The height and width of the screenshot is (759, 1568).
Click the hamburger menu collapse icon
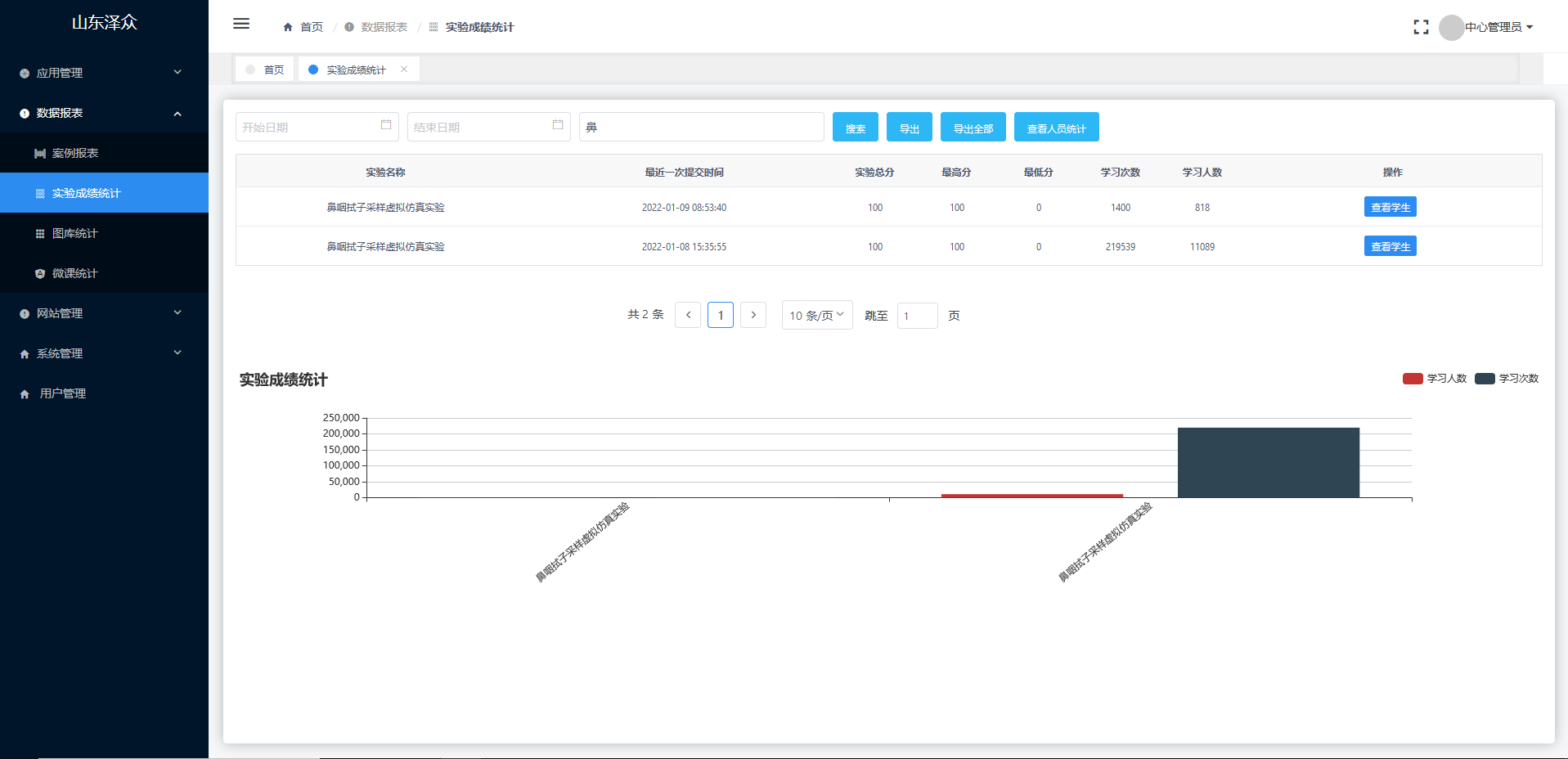coord(241,24)
